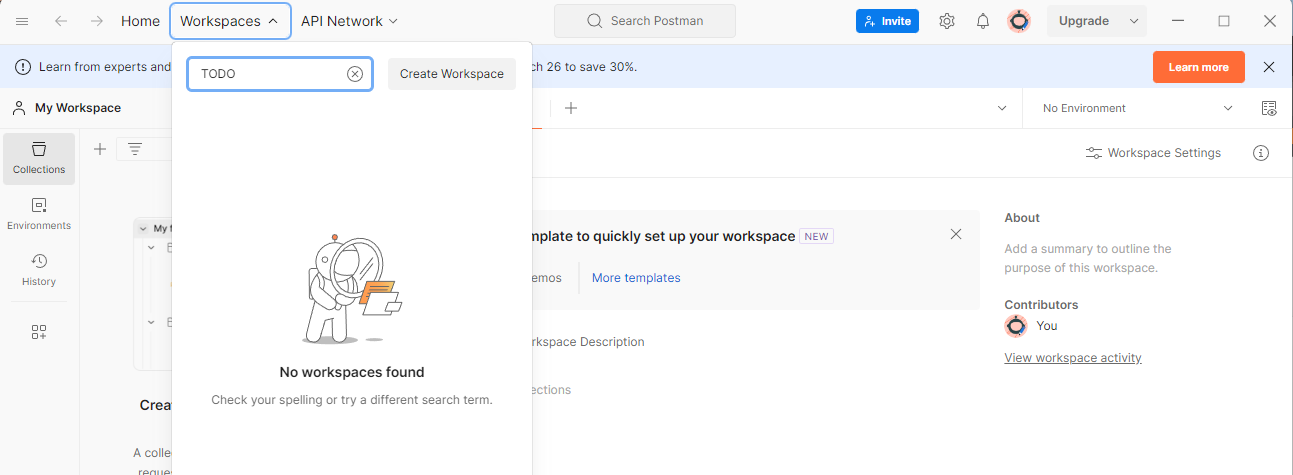1293x475 pixels.
Task: Go back with the left arrow
Action: click(x=61, y=21)
